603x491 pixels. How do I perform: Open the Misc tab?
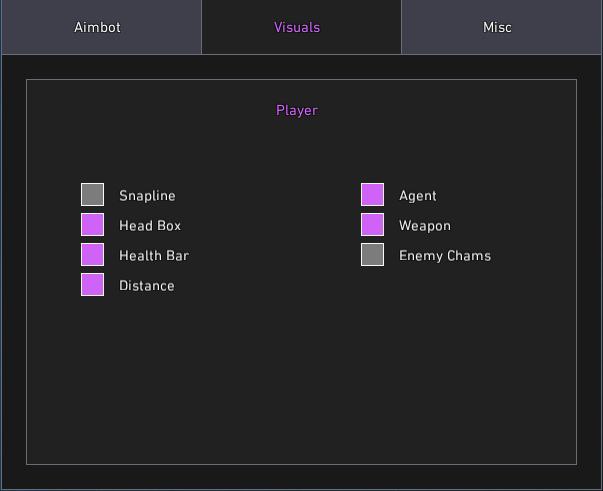[501, 27]
